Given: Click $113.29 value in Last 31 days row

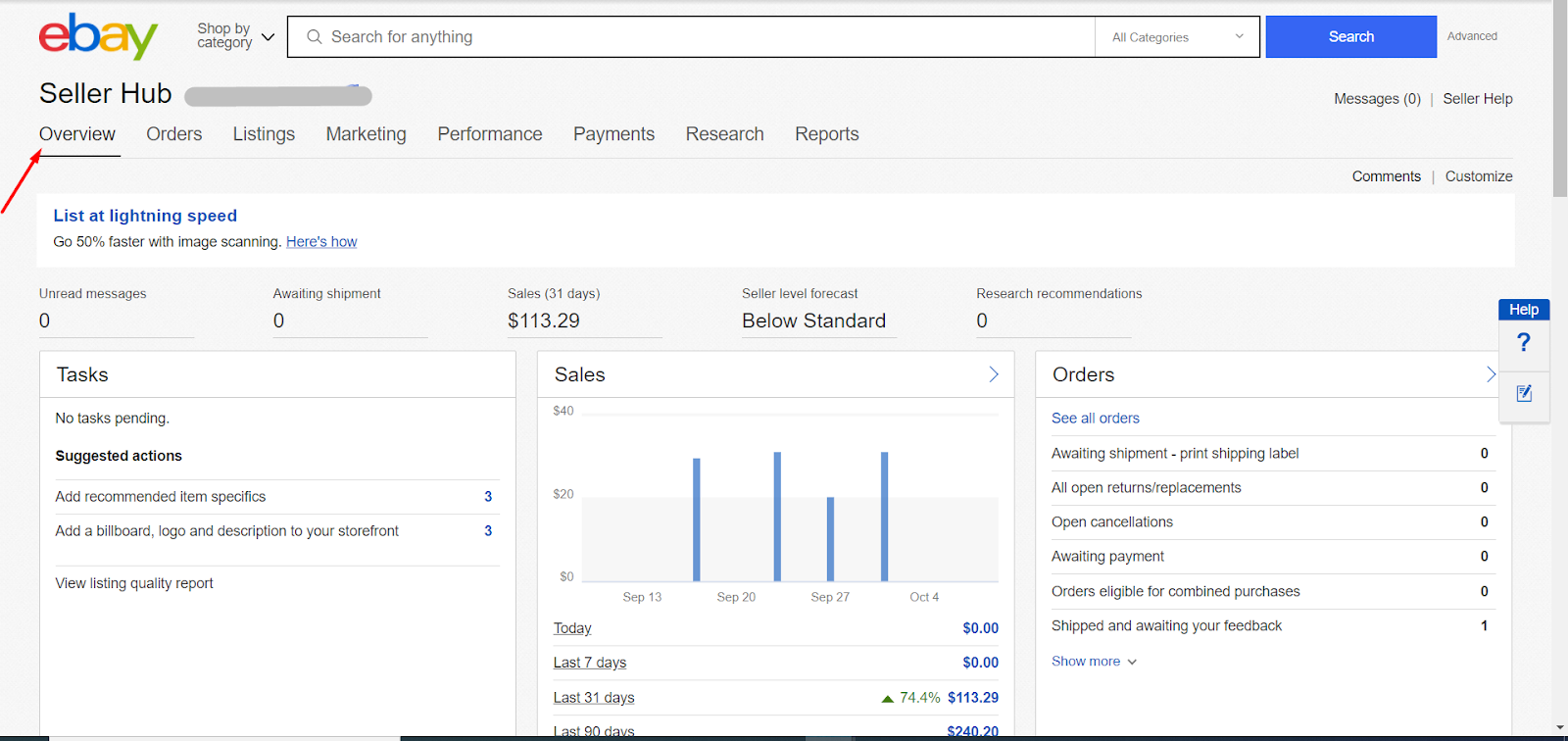Looking at the screenshot, I should [973, 698].
